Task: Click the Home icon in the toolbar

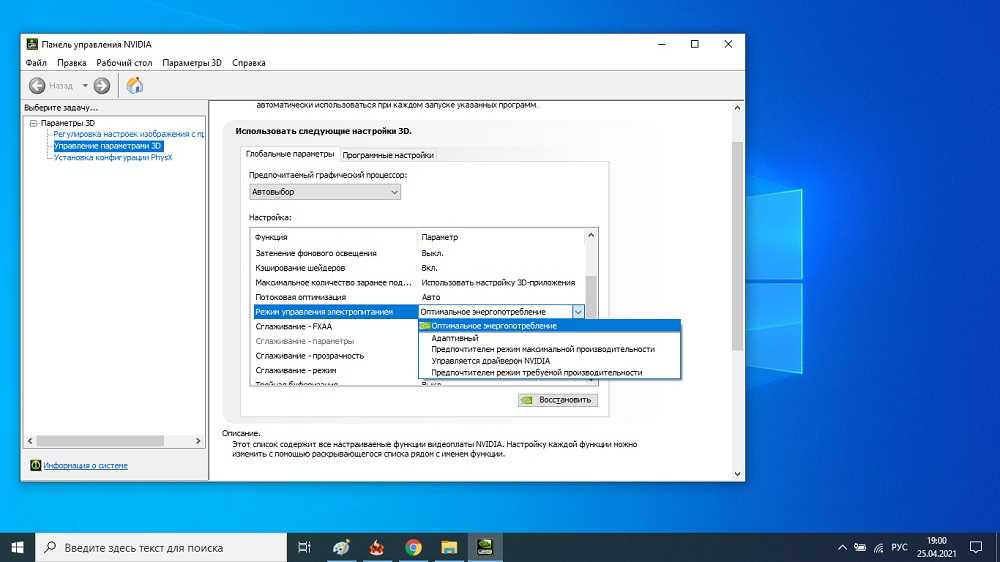Action: [x=135, y=85]
